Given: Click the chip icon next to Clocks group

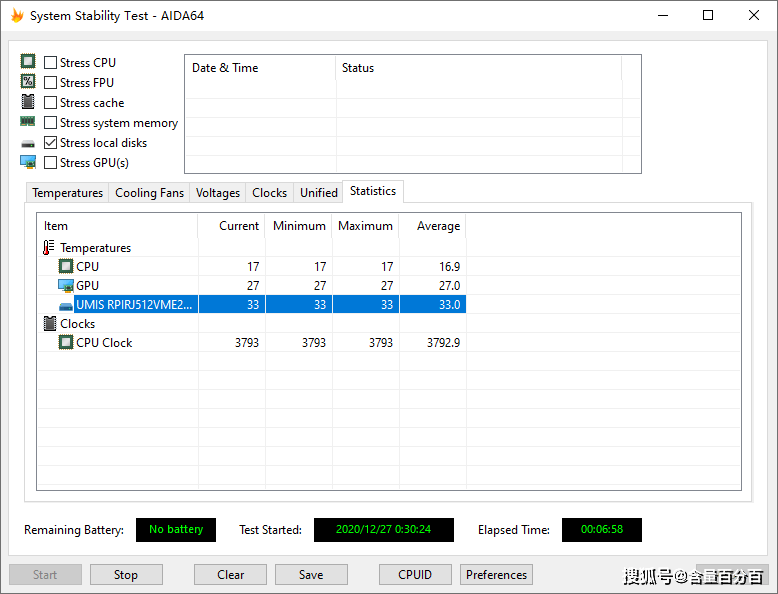Looking at the screenshot, I should pos(50,324).
